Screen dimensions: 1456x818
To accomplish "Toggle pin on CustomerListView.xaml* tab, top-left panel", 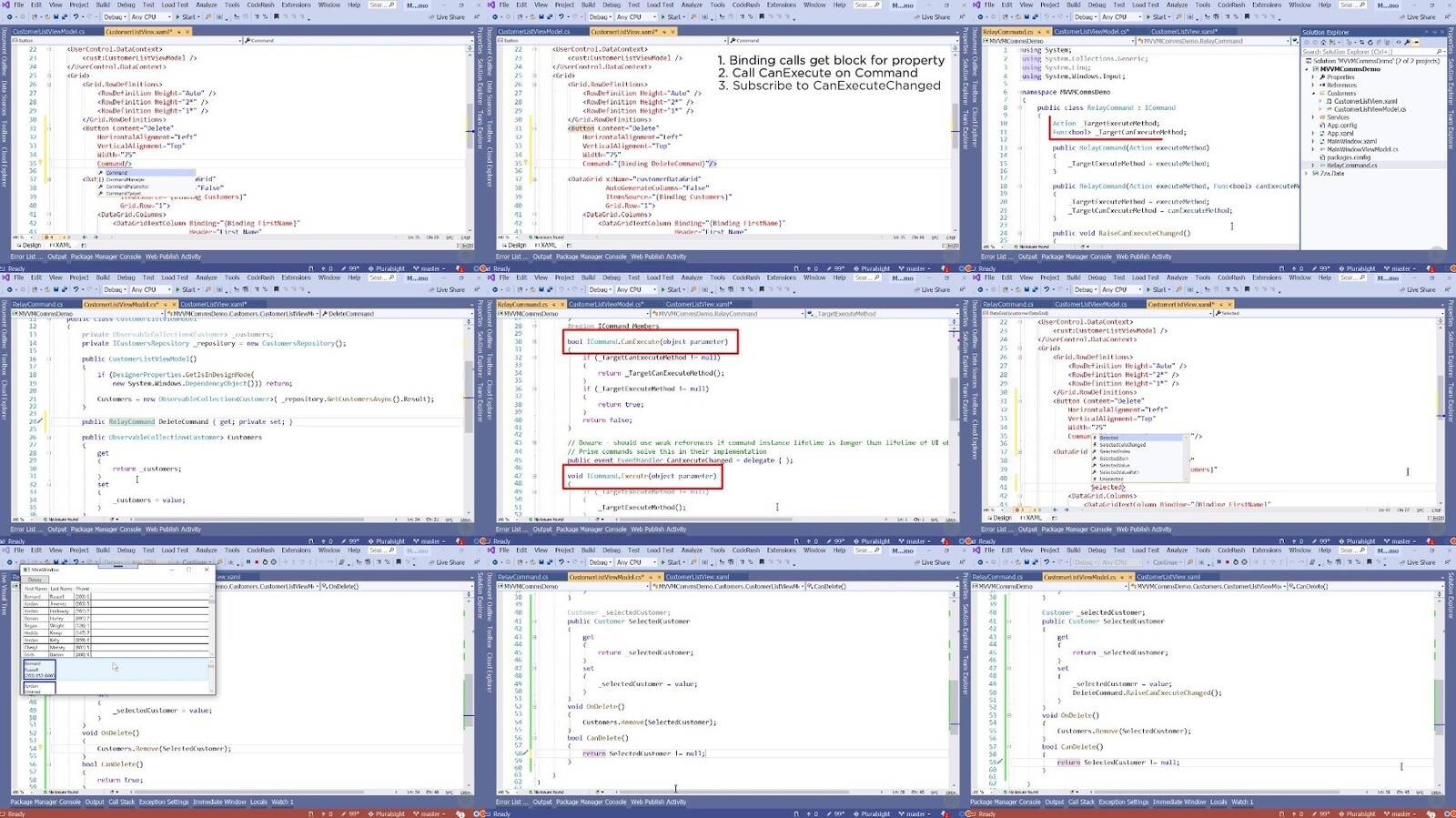I will click(179, 32).
